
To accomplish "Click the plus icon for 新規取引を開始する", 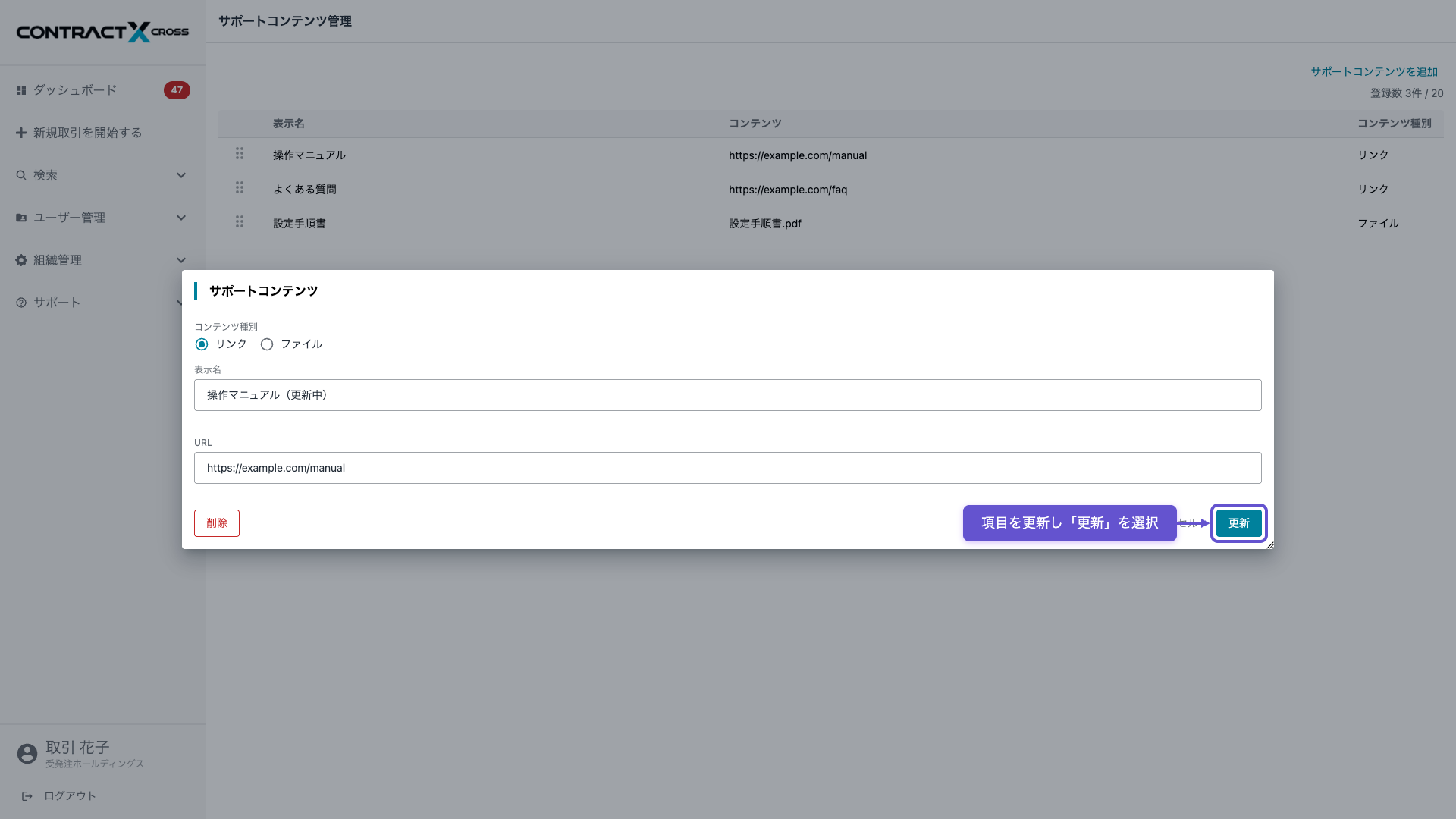I will (21, 133).
